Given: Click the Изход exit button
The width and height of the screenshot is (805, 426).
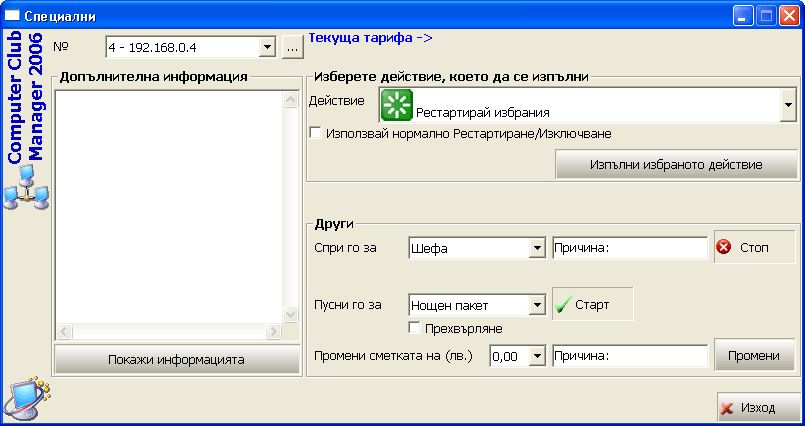Looking at the screenshot, I should point(757,408).
